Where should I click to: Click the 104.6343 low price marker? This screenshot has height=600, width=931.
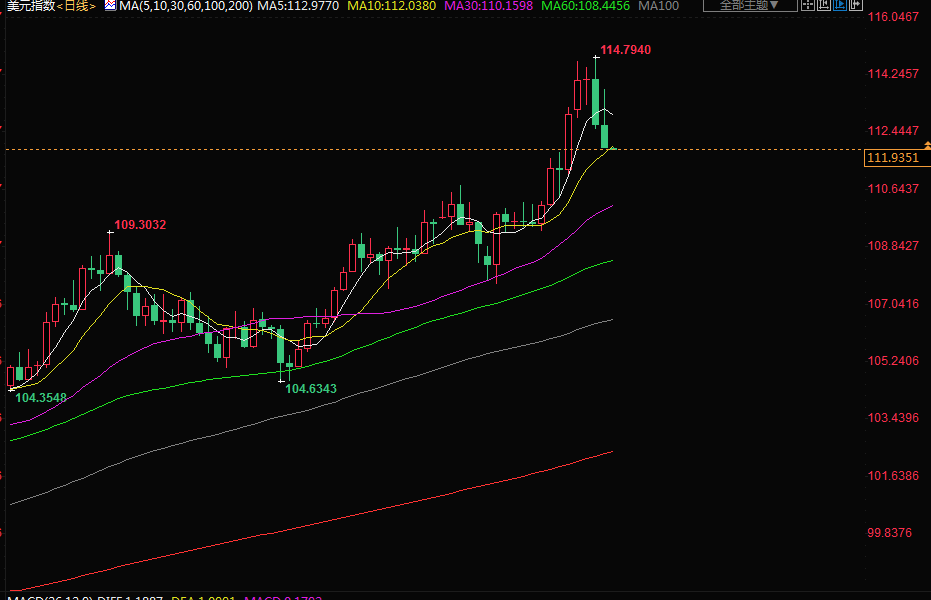311,388
